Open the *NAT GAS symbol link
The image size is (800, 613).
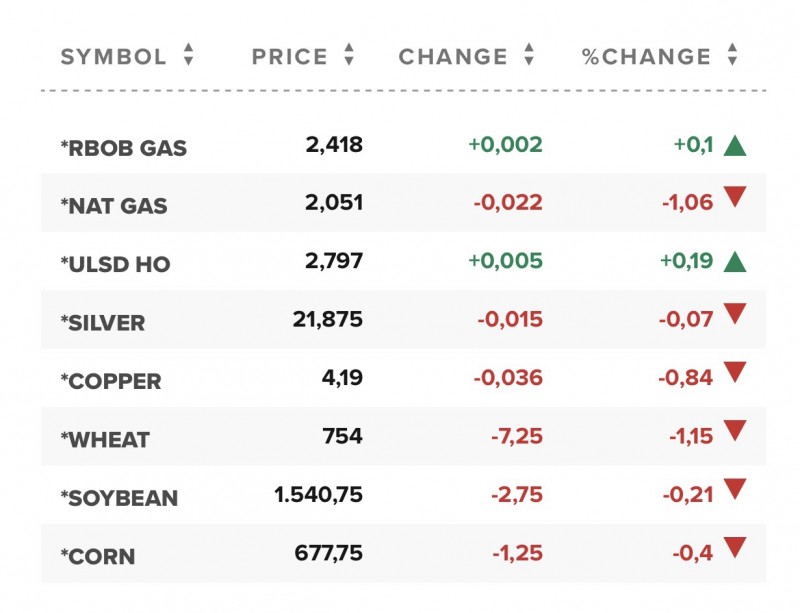113,207
